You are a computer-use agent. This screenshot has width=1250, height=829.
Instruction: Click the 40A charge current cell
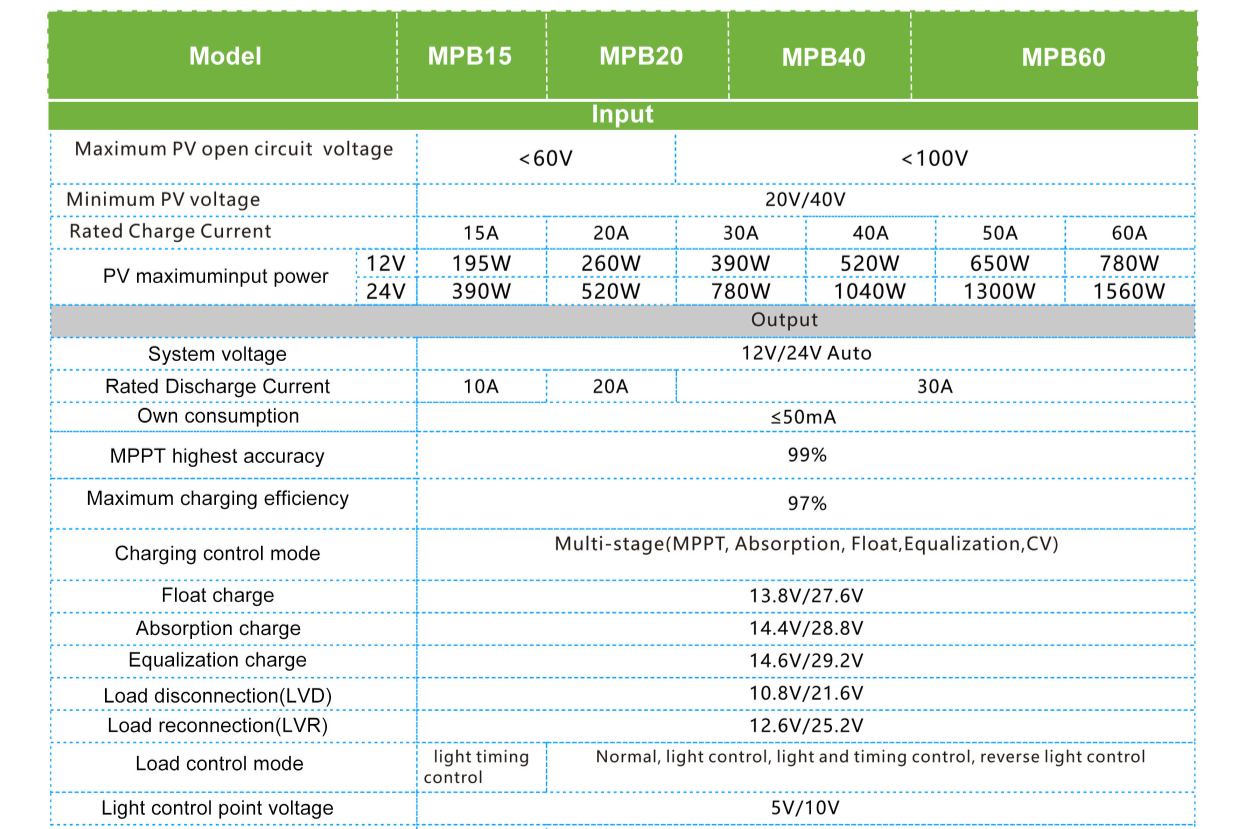870,233
